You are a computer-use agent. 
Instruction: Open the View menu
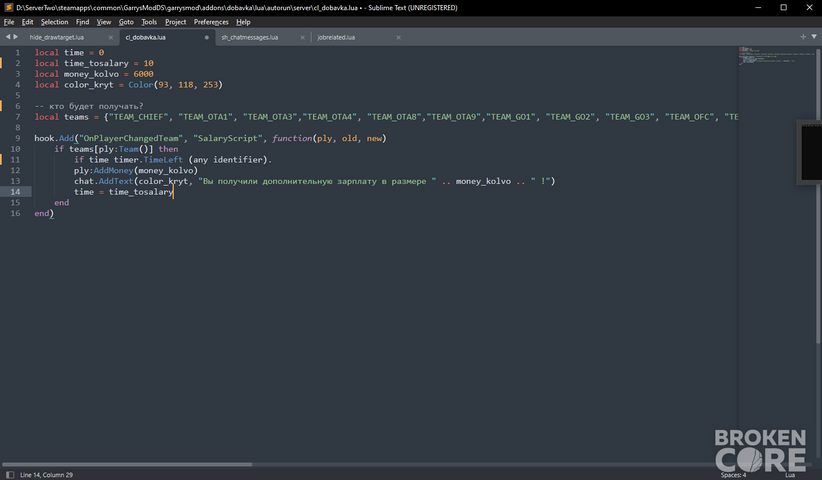point(104,22)
